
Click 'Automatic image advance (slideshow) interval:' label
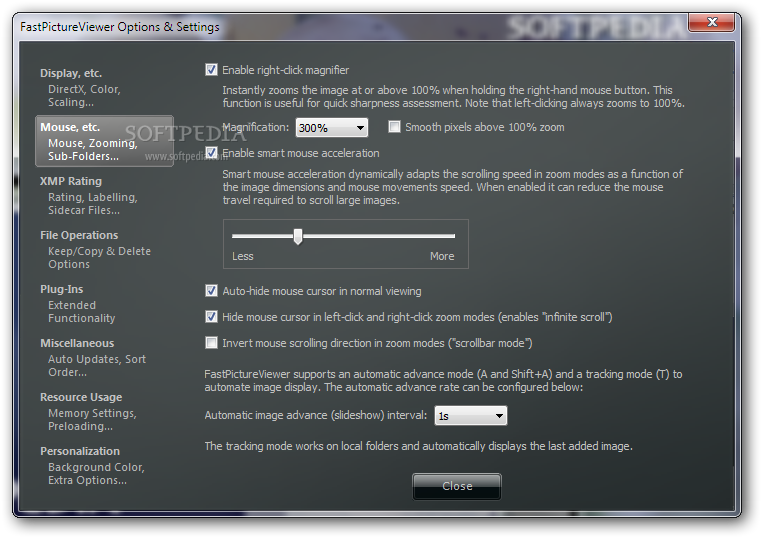pyautogui.click(x=316, y=415)
